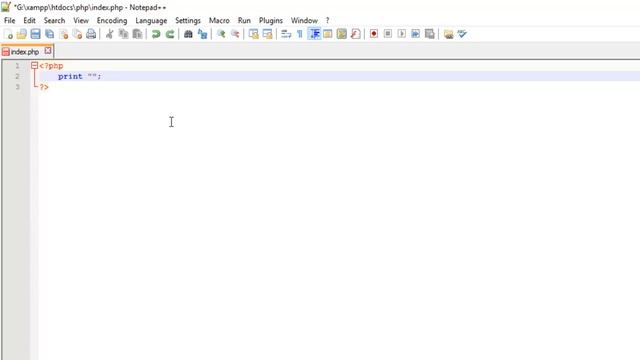Open the Settings menu
This screenshot has width=640, height=360.
point(188,20)
